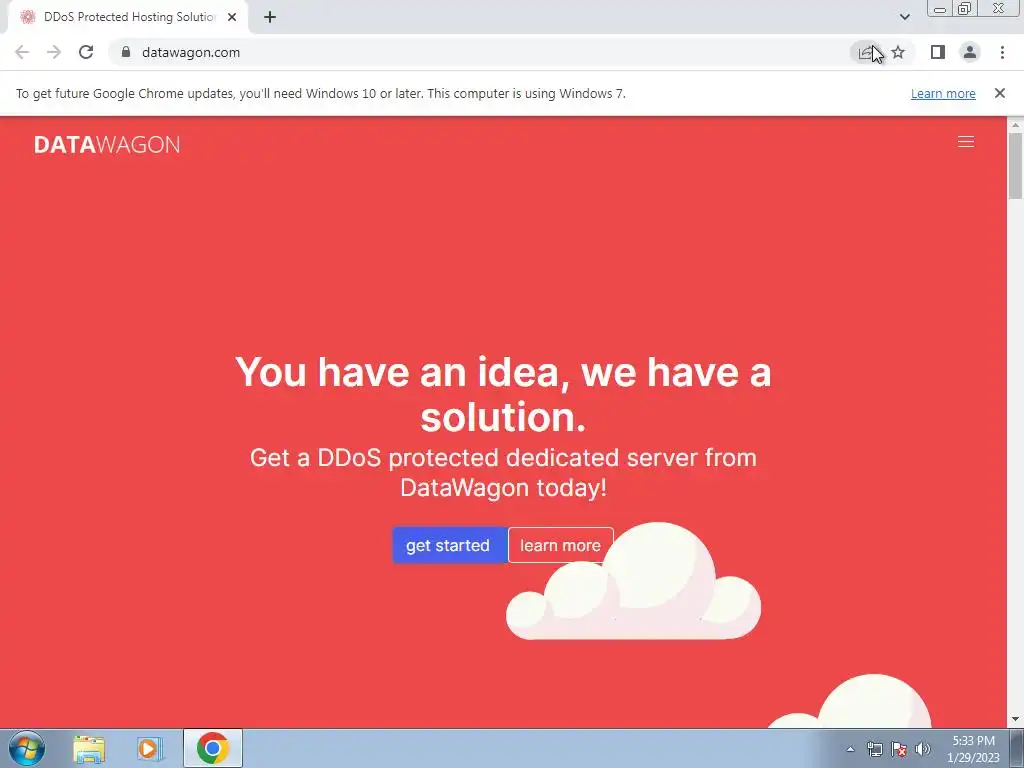Open a new browser tab
Screen dimensions: 1024x768
tap(270, 18)
